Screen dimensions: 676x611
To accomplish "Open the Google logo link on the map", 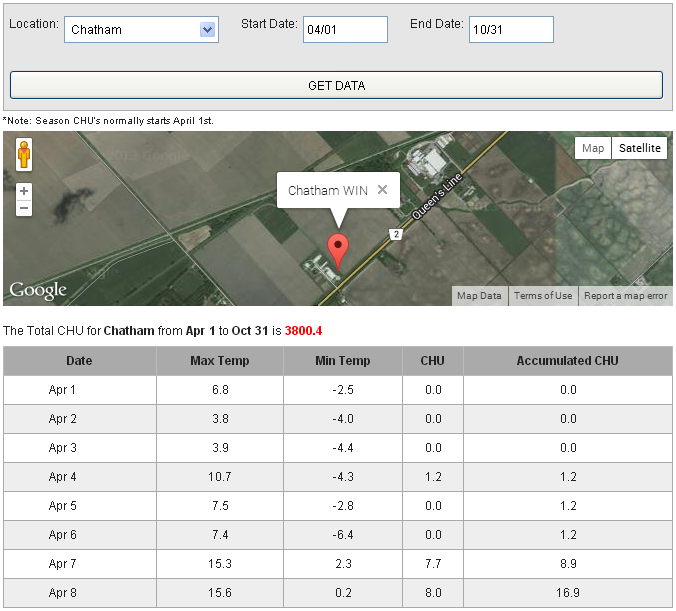I will (x=38, y=290).
